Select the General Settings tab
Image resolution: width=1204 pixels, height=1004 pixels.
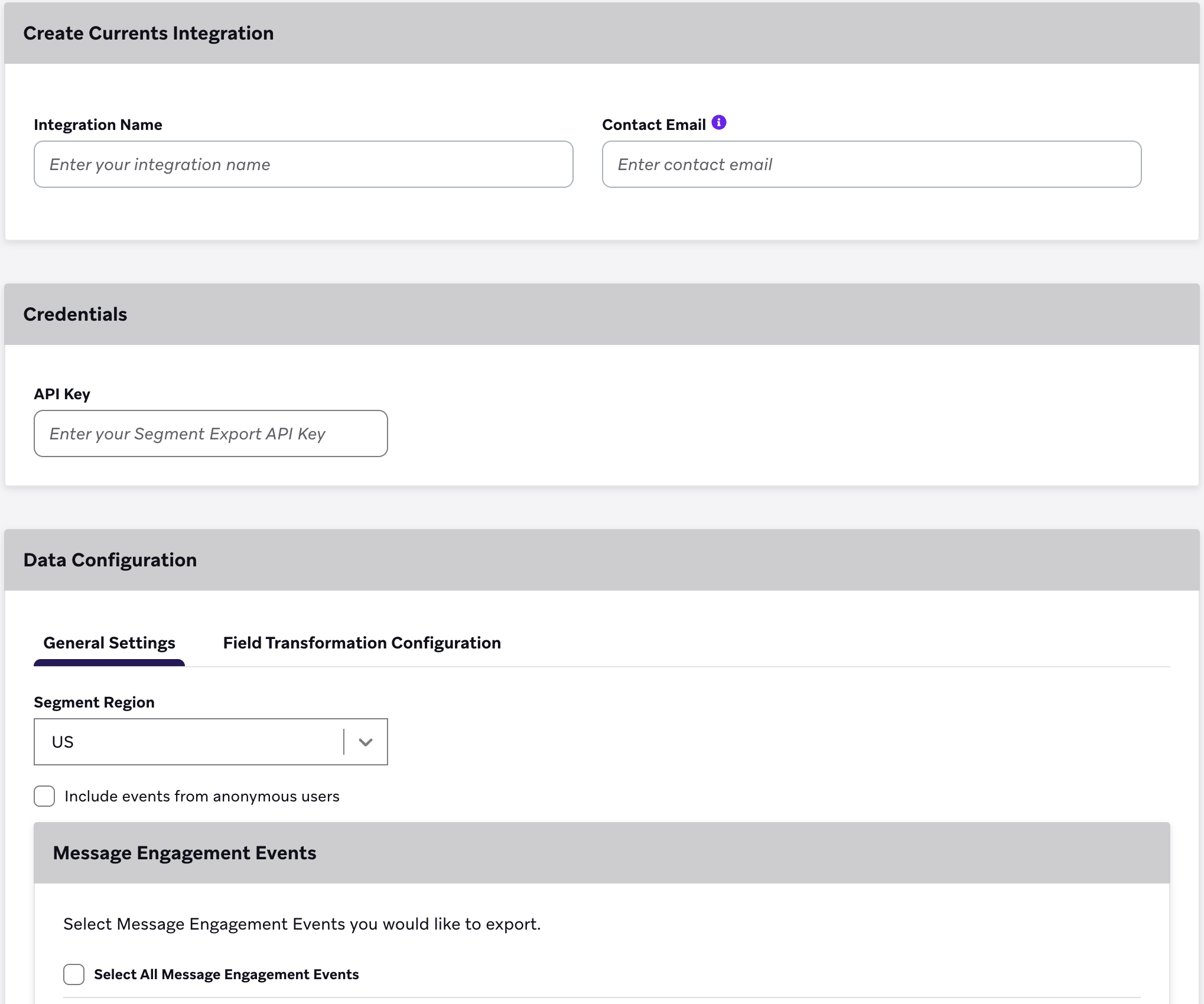coord(109,643)
